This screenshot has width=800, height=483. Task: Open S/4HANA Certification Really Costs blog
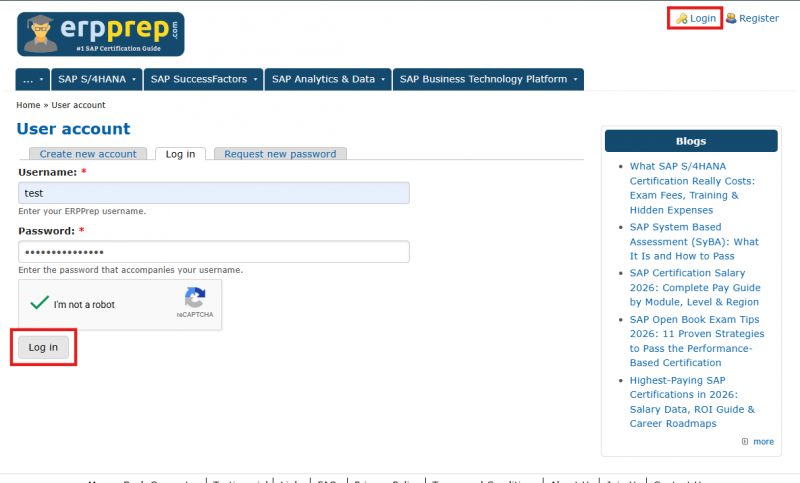point(692,188)
